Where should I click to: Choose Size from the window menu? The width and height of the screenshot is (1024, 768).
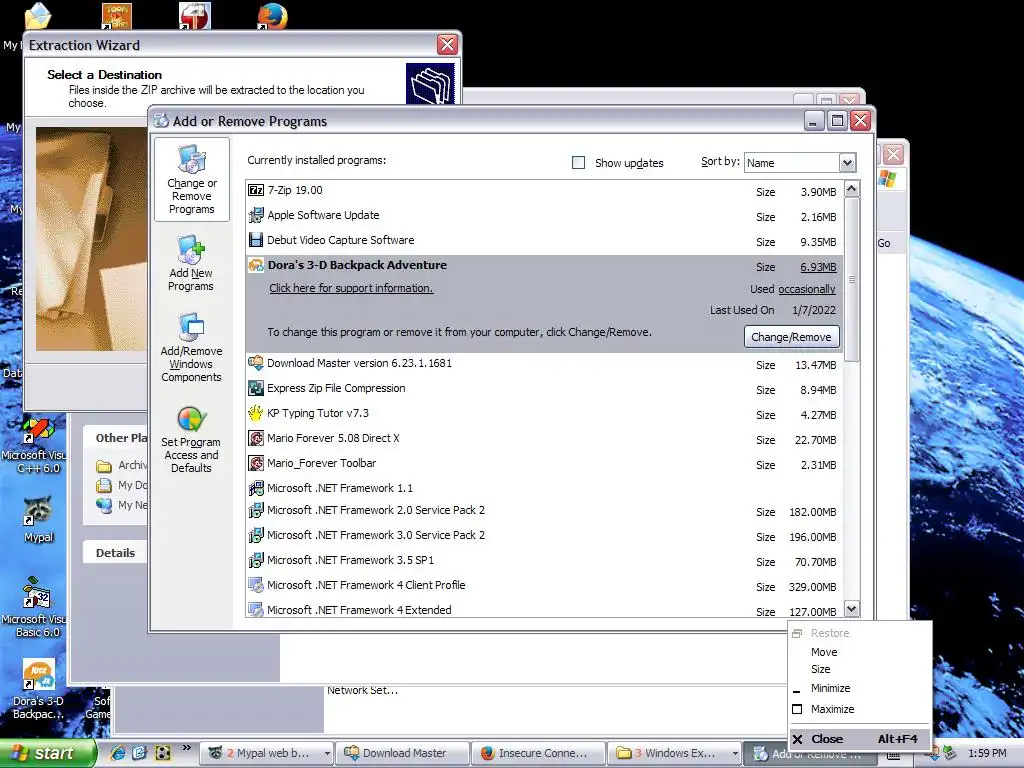[821, 669]
